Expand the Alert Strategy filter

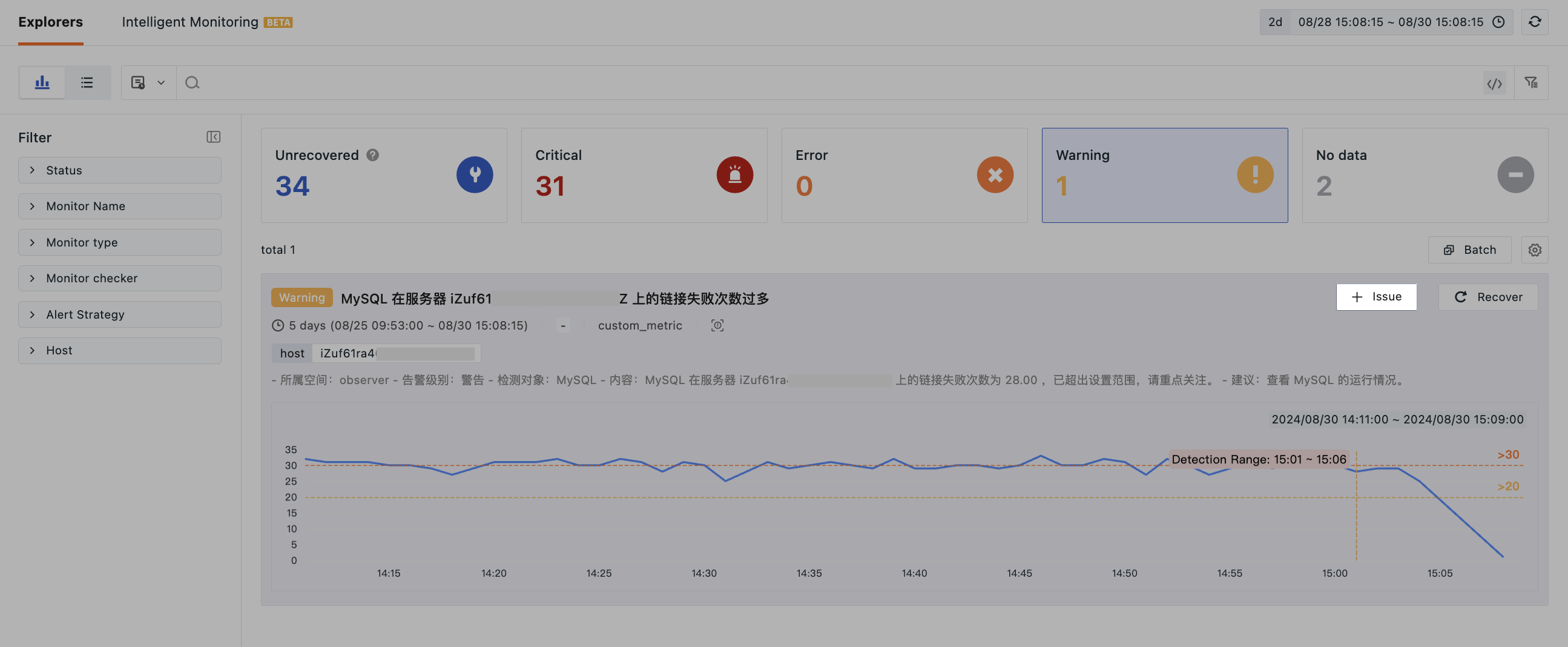(119, 314)
